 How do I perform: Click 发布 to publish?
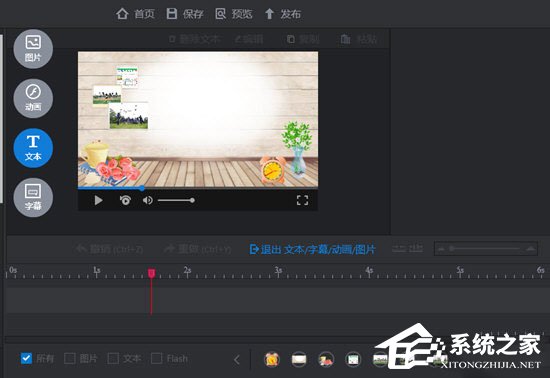[283, 14]
